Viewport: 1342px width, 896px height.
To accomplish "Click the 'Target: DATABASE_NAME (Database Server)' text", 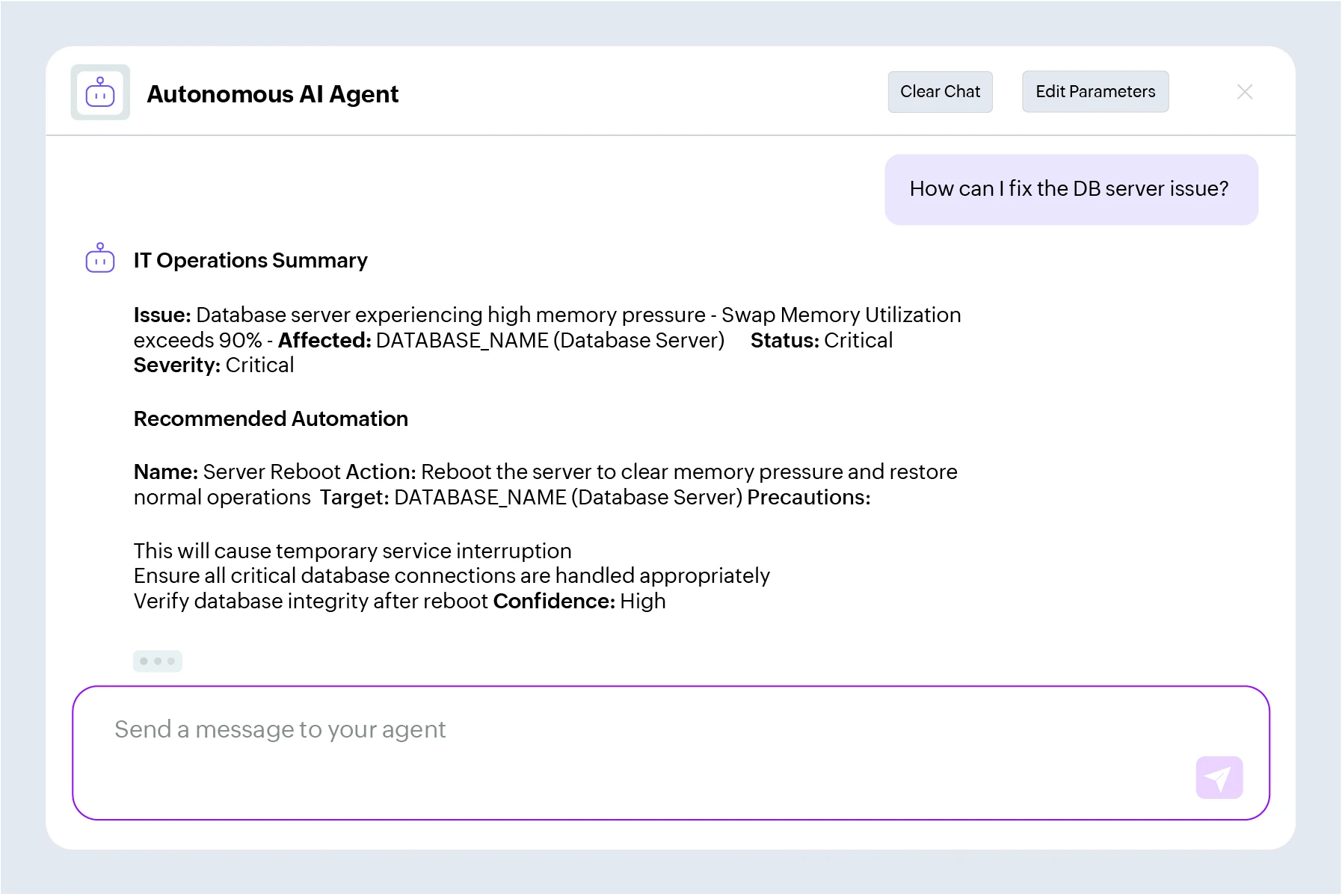I will [x=531, y=497].
